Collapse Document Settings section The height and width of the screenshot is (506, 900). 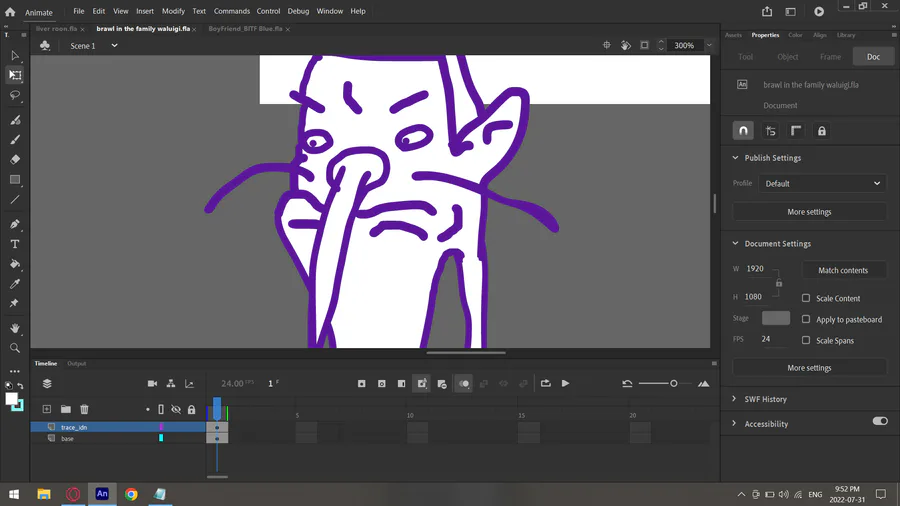[735, 243]
